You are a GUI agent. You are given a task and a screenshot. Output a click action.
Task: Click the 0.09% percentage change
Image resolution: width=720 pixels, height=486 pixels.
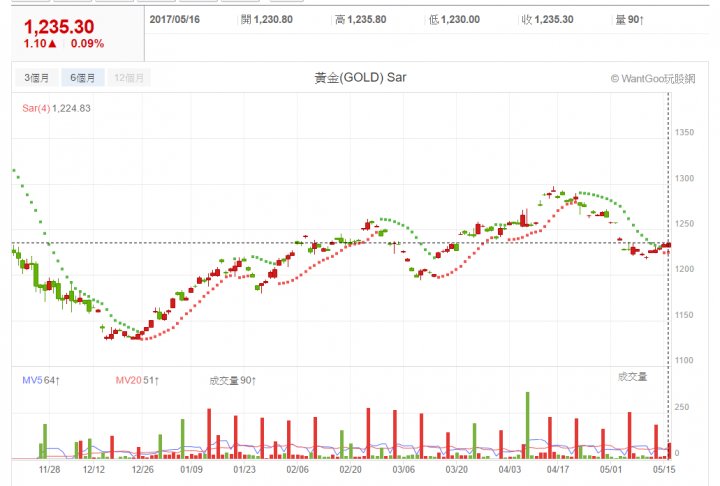tap(87, 44)
